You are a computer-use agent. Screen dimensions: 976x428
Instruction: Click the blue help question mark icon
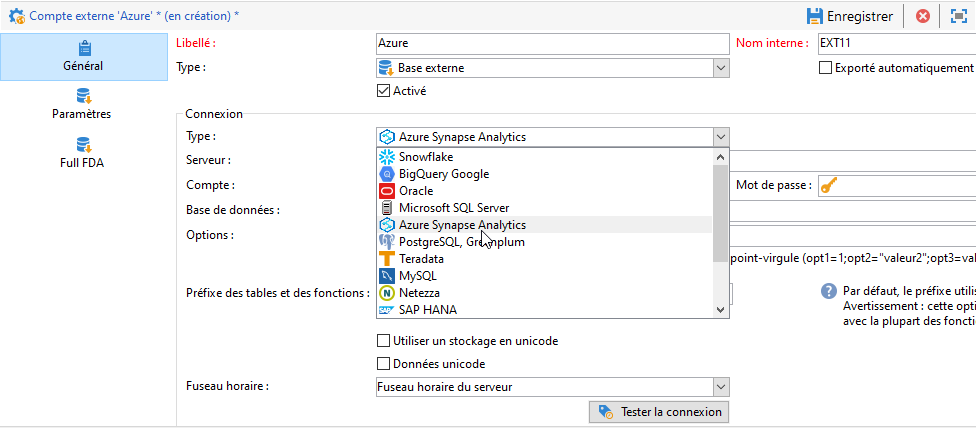[x=828, y=291]
